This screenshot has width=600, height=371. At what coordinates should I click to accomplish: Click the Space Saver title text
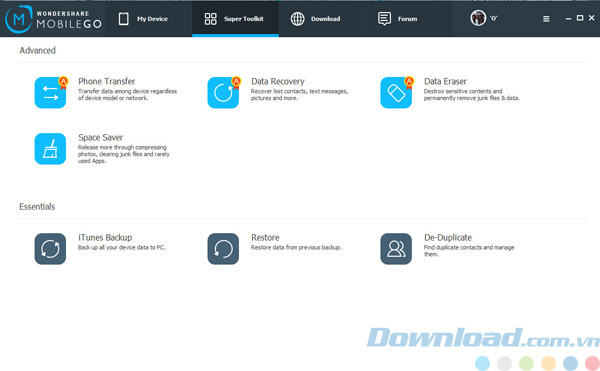tap(101, 137)
